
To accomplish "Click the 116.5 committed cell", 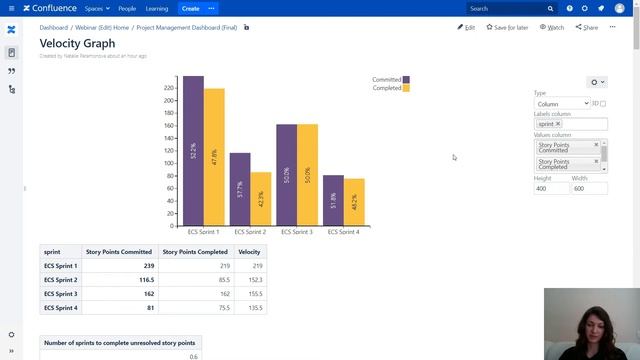I will [x=120, y=280].
